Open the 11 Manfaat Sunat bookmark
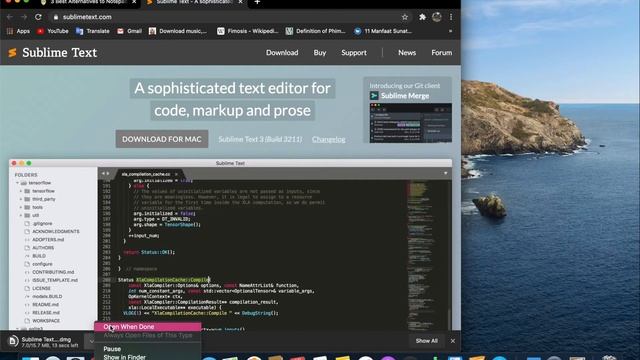This screenshot has height=360, width=640. 383,31
